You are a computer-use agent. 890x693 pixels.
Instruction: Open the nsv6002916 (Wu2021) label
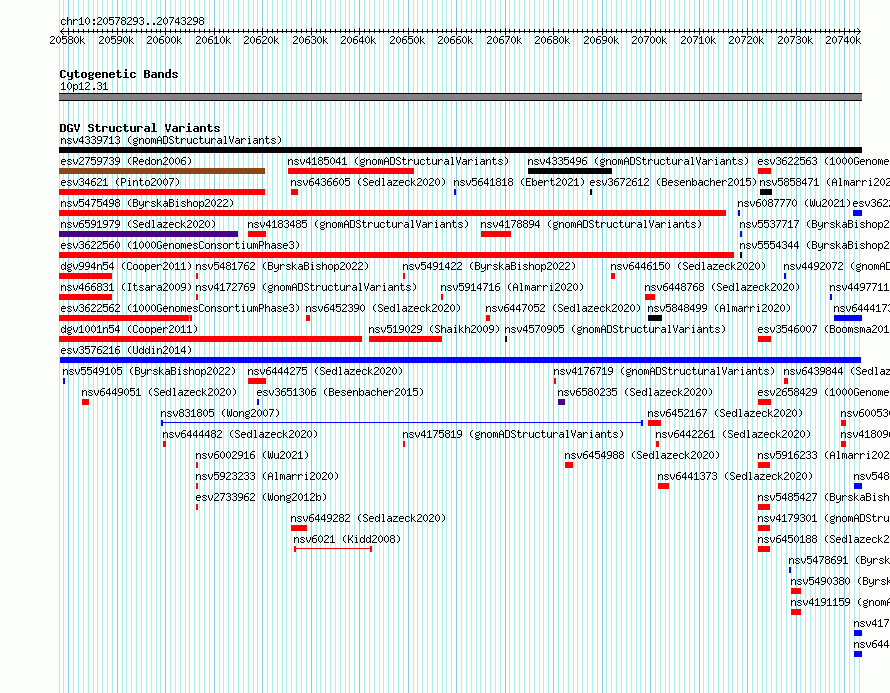tap(252, 455)
